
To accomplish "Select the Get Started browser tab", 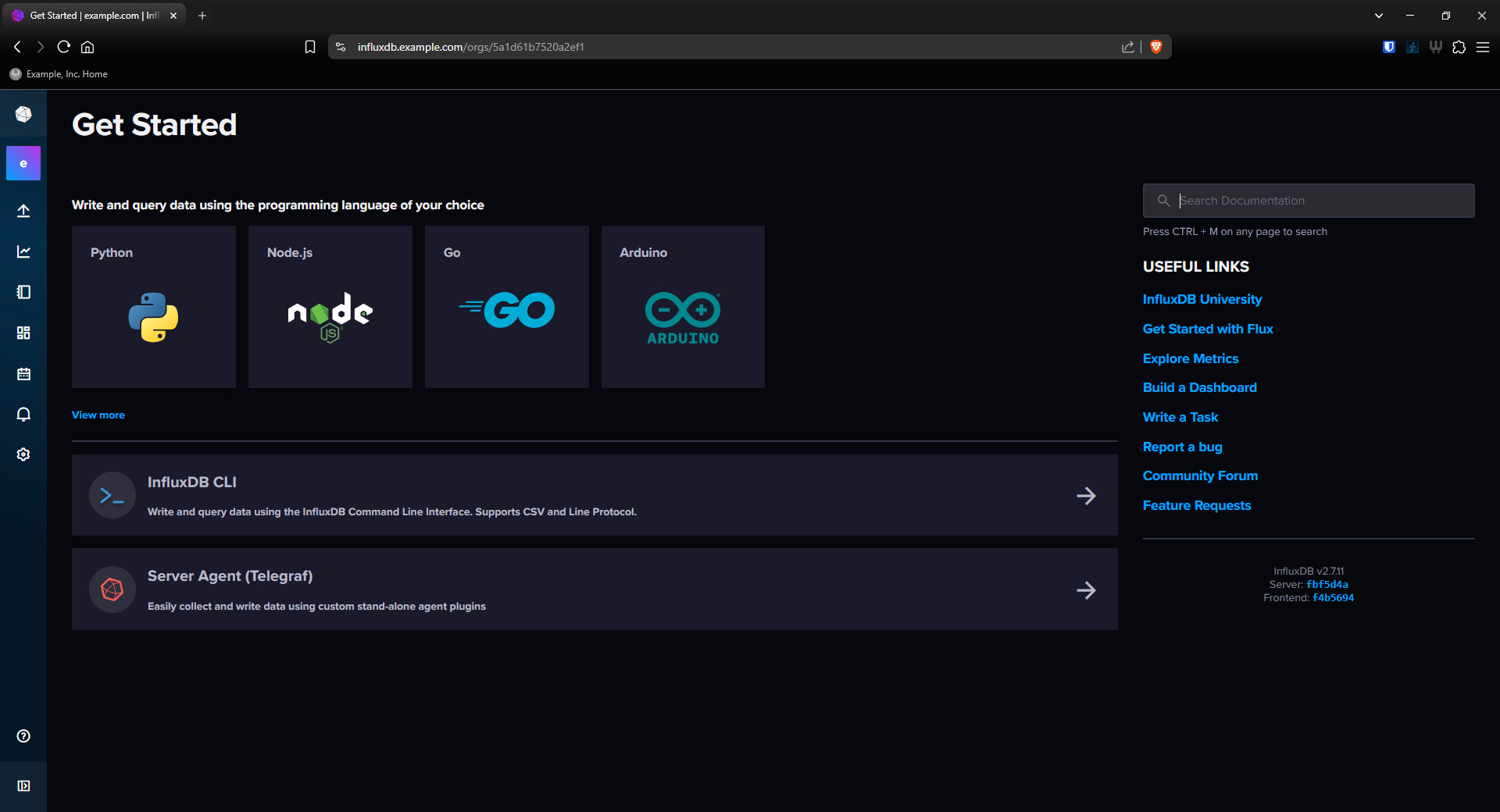I will coord(94,16).
